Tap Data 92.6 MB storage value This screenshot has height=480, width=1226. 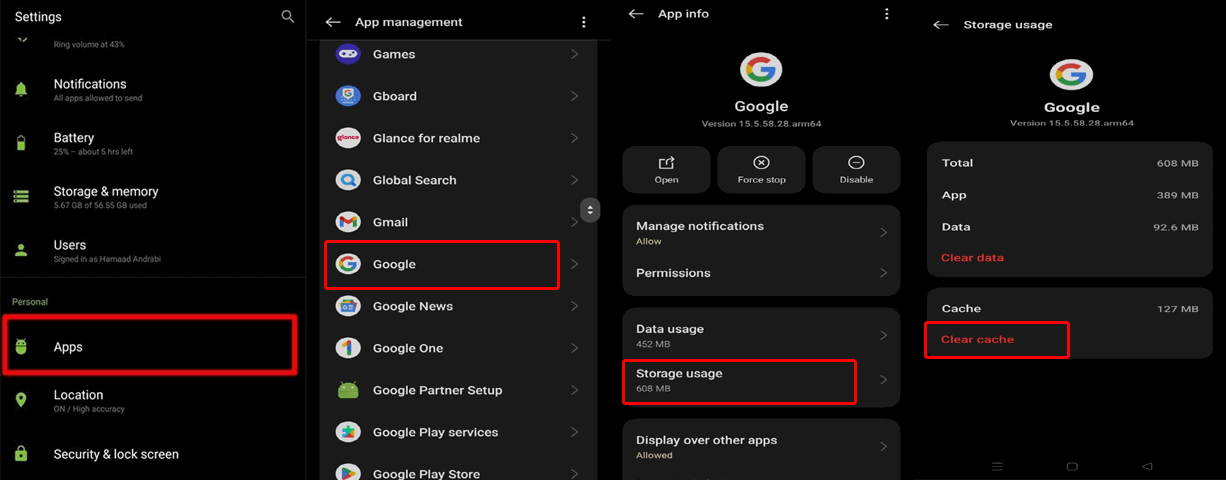click(1175, 227)
